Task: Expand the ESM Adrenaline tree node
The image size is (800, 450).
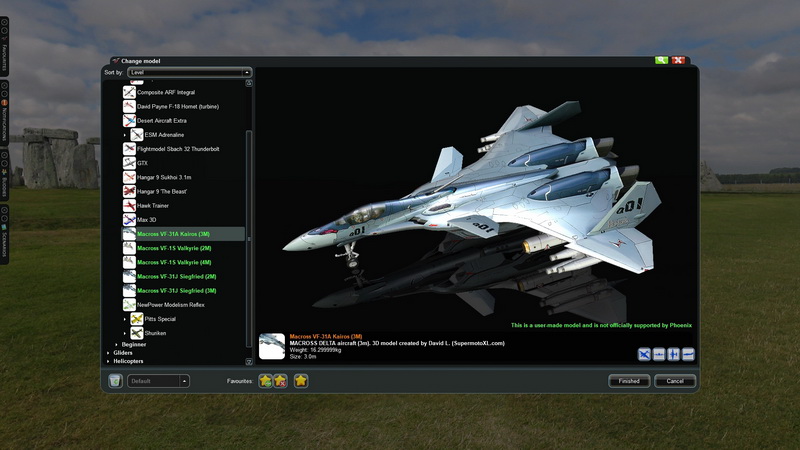Action: tap(125, 135)
